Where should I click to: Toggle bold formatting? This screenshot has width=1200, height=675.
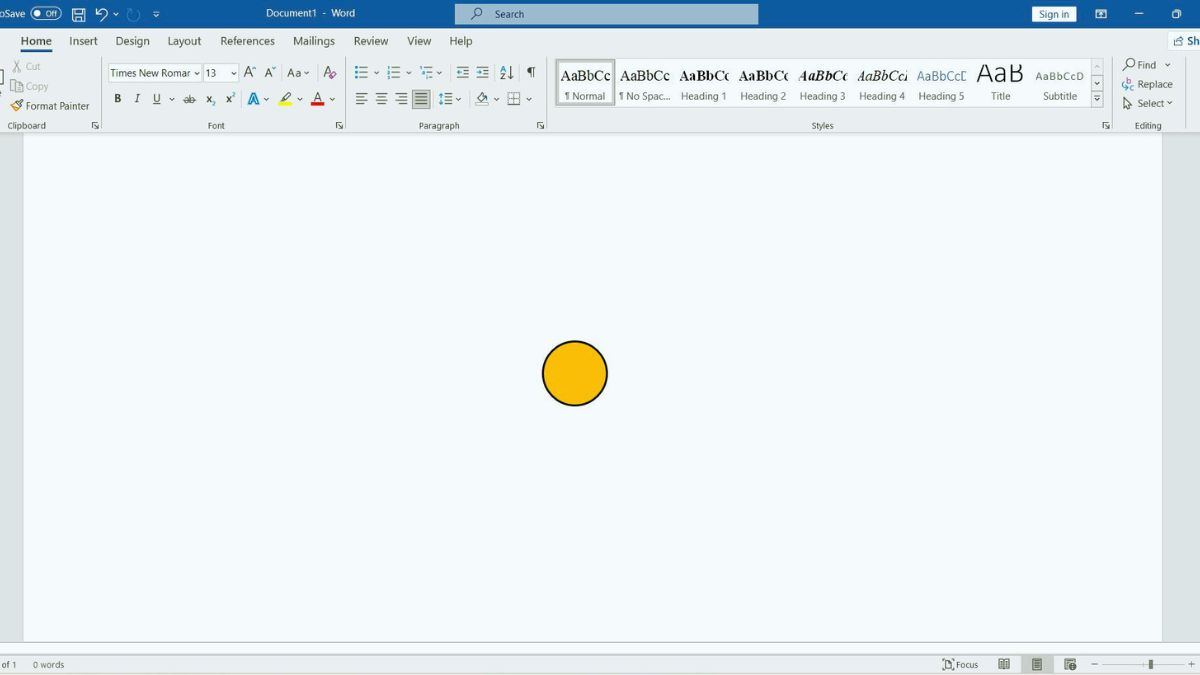click(x=117, y=99)
